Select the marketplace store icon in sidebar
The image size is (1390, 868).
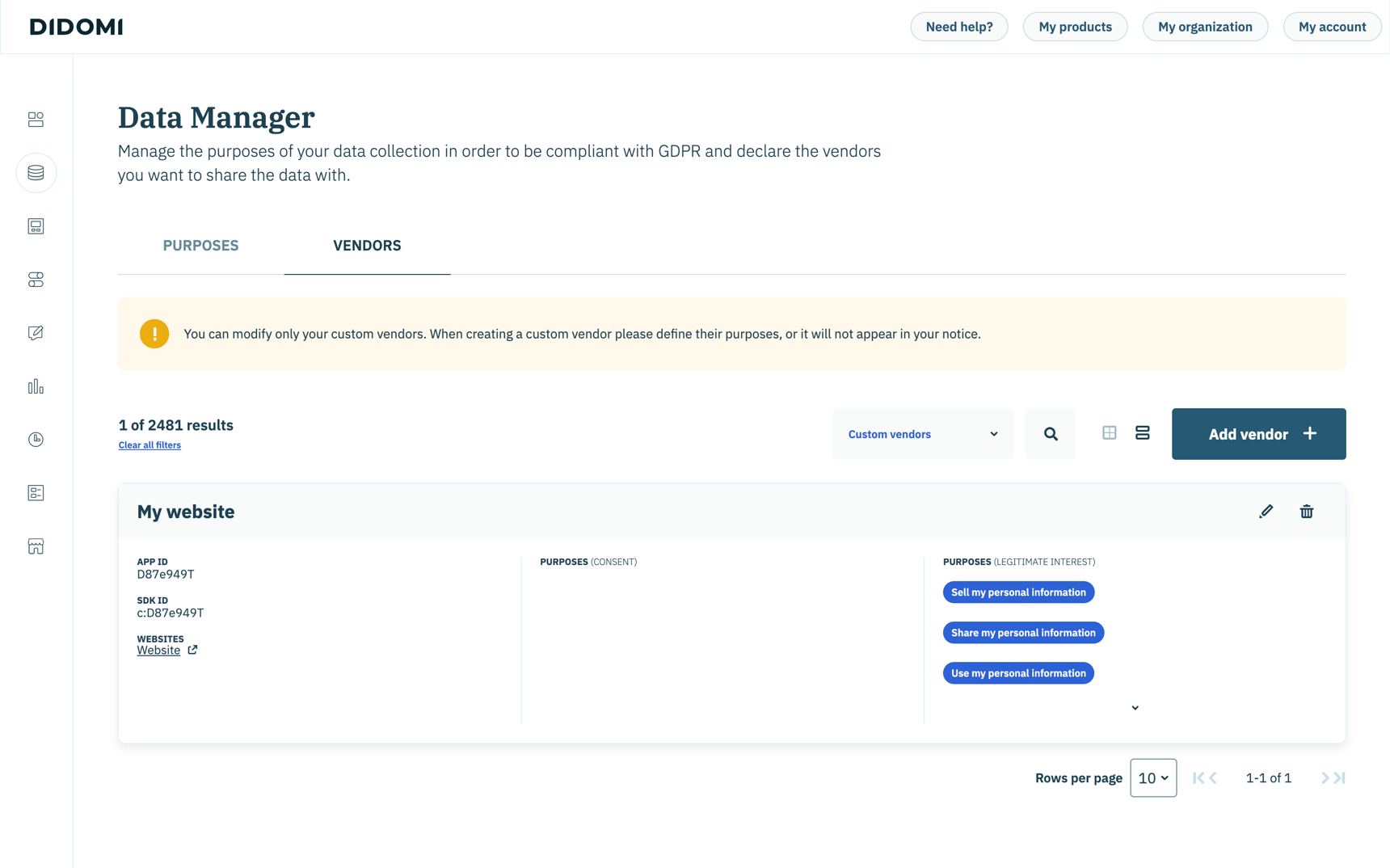36,546
